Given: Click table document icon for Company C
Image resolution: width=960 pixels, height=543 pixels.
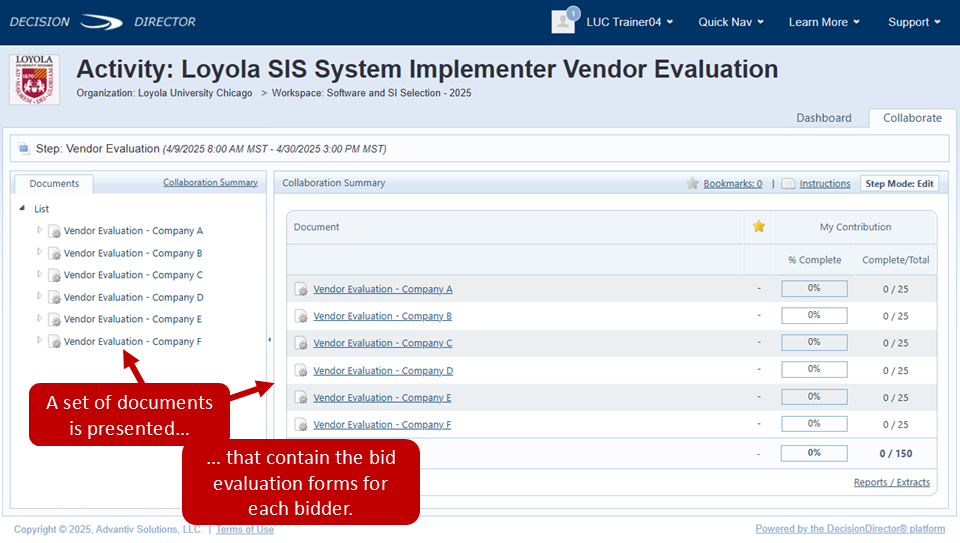Looking at the screenshot, I should [x=301, y=343].
